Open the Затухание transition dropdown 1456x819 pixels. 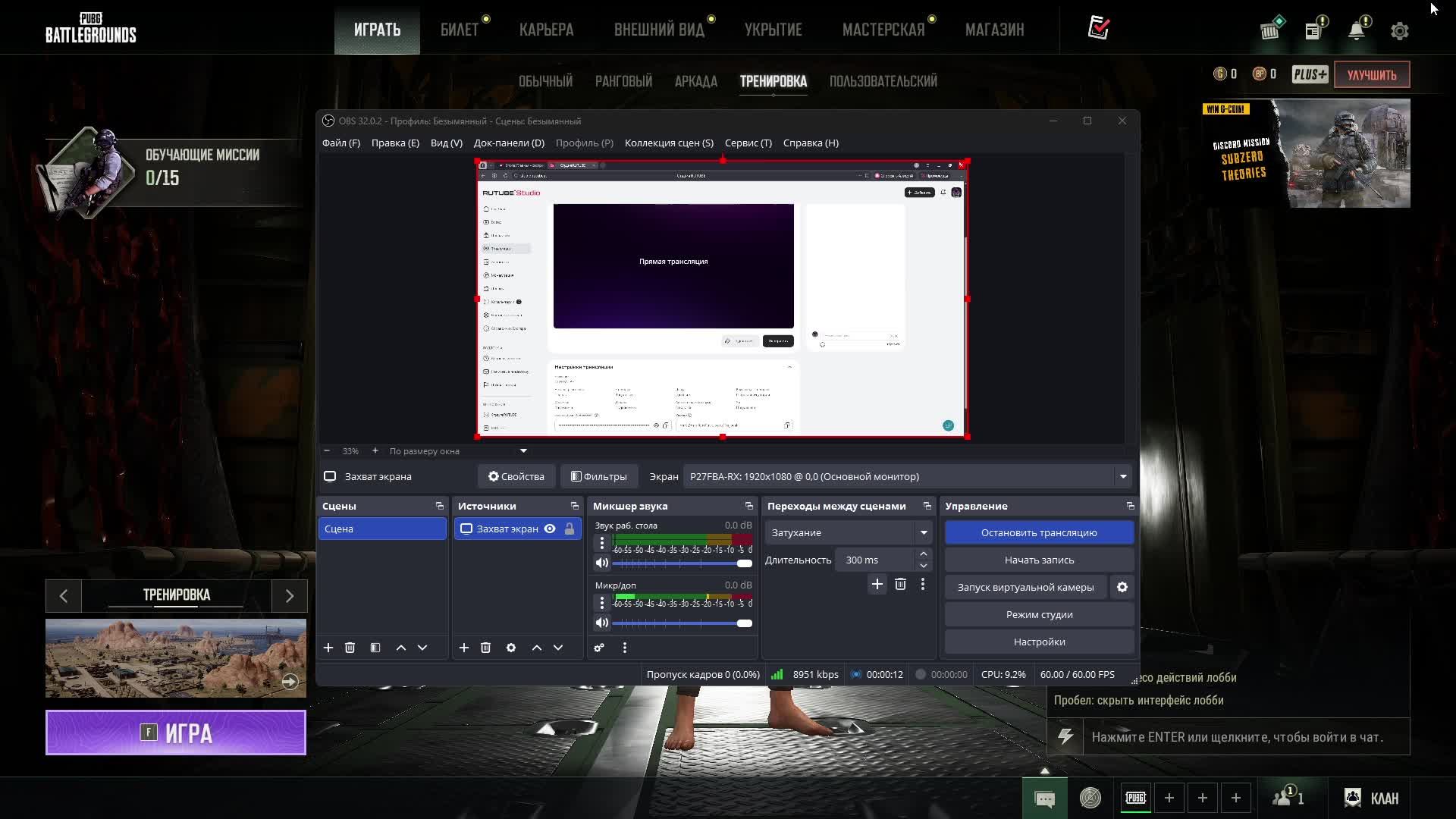point(924,532)
